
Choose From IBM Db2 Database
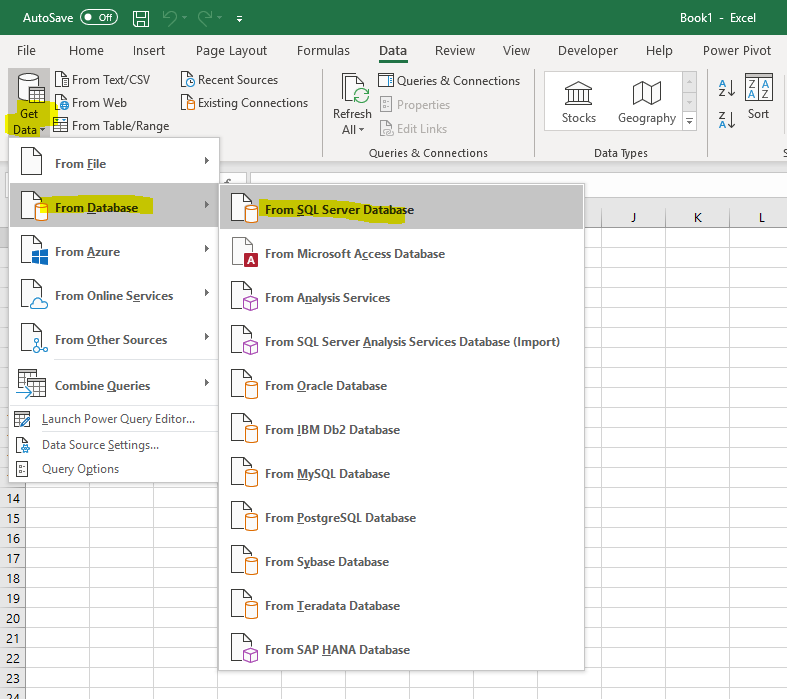point(402,428)
